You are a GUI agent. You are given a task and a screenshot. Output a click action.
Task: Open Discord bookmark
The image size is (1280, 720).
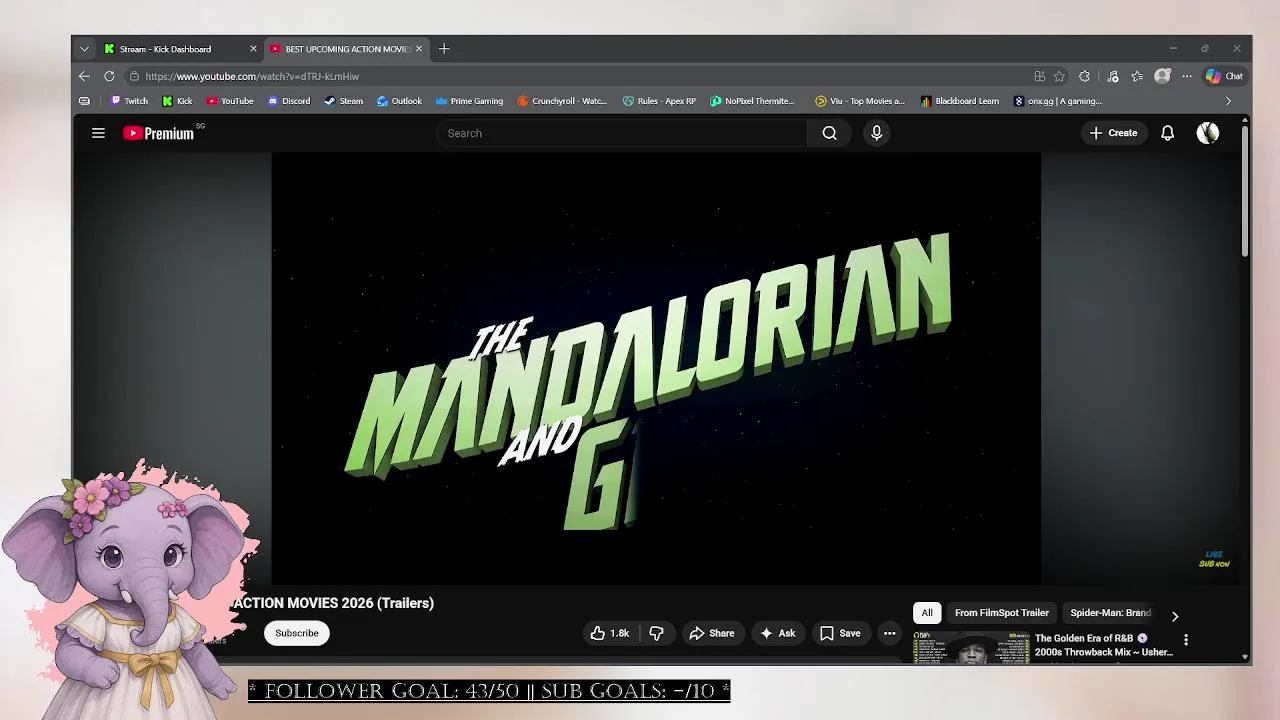click(289, 101)
